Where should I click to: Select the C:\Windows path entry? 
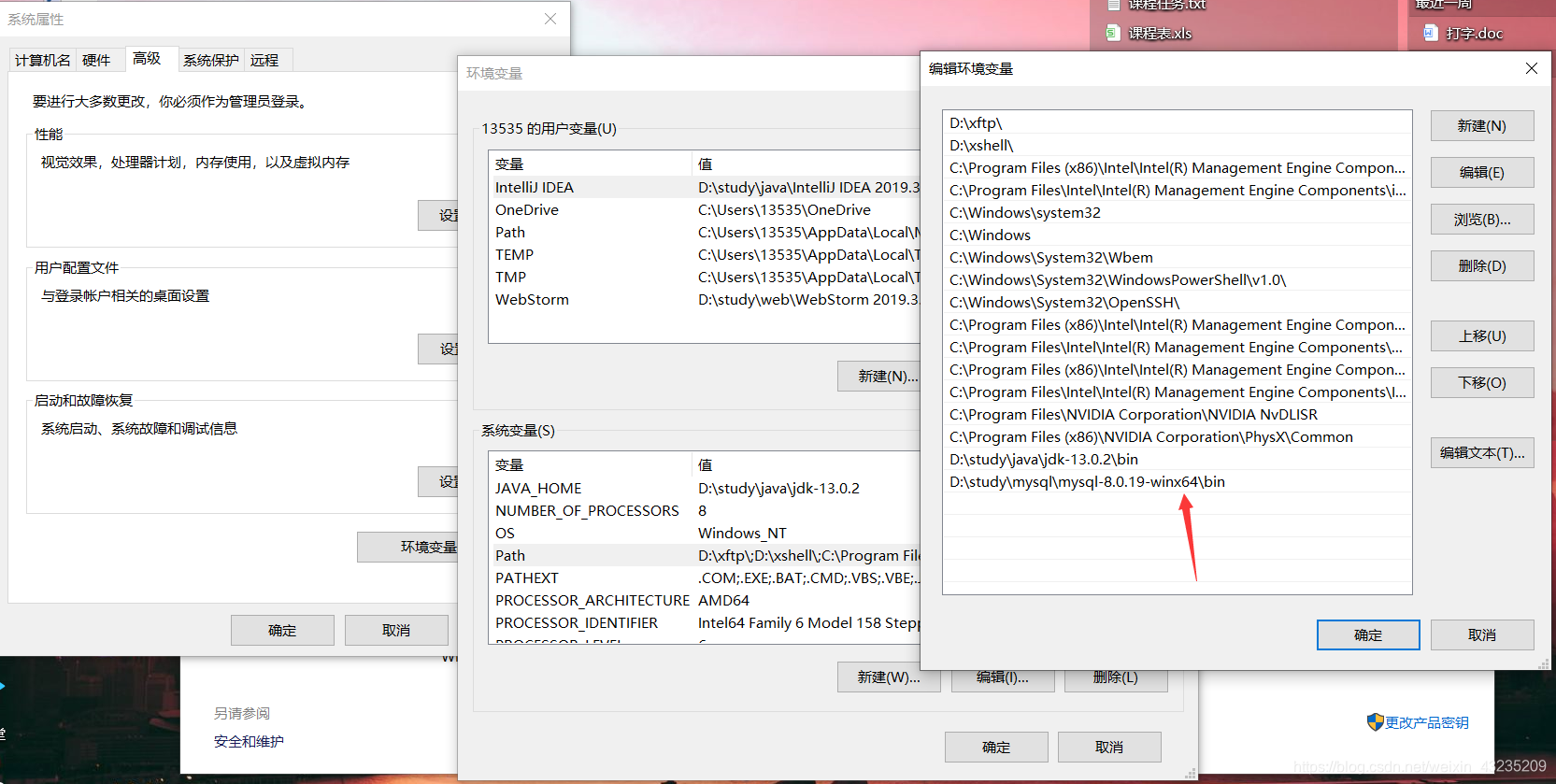tap(1178, 235)
